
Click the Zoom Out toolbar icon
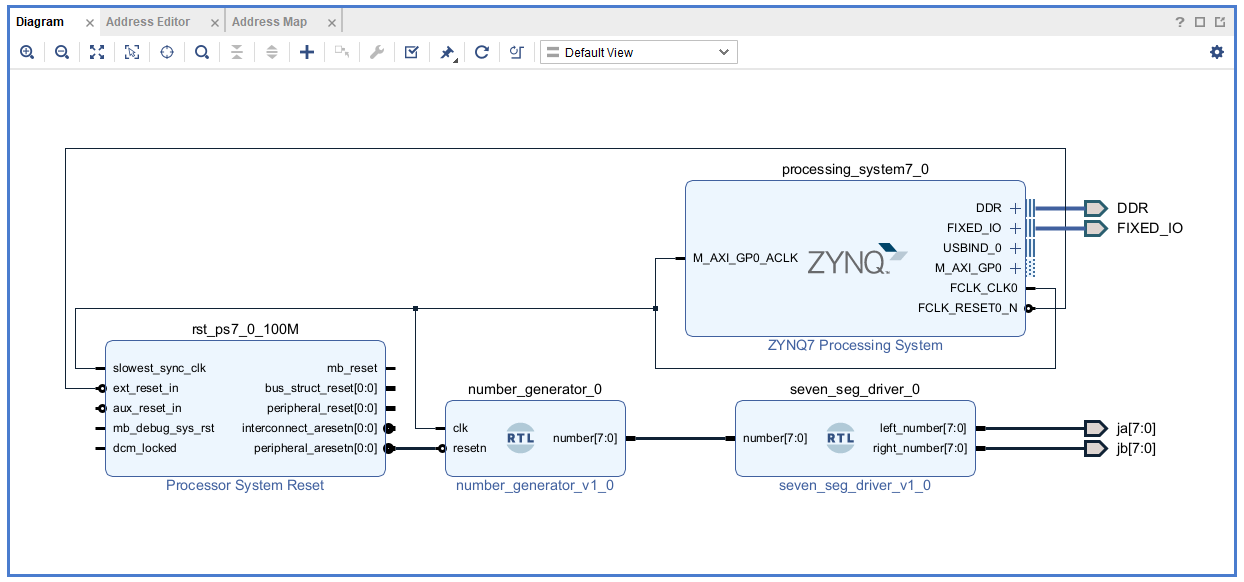(x=62, y=52)
